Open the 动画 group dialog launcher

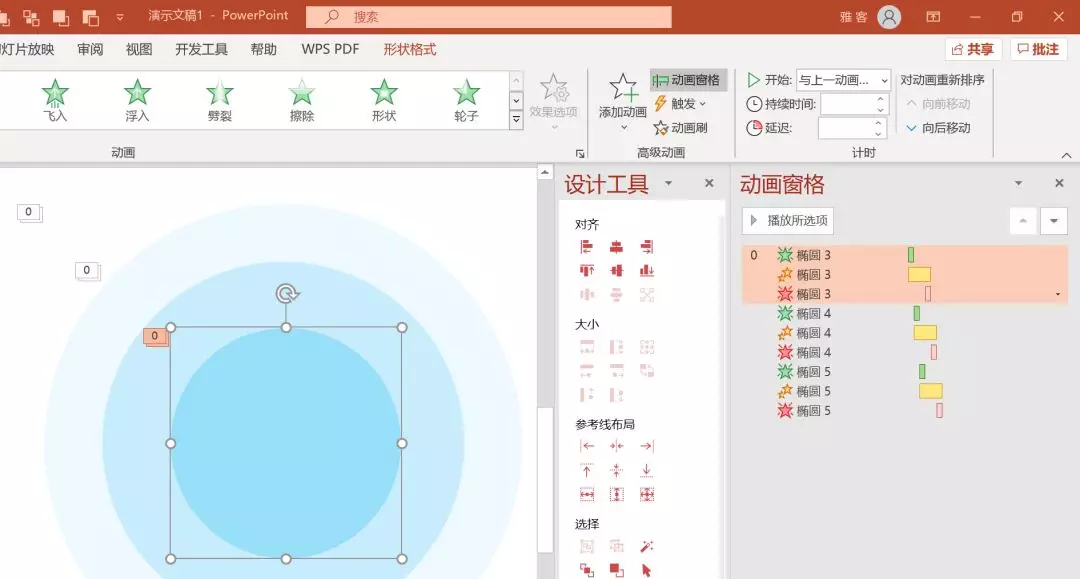tap(580, 153)
